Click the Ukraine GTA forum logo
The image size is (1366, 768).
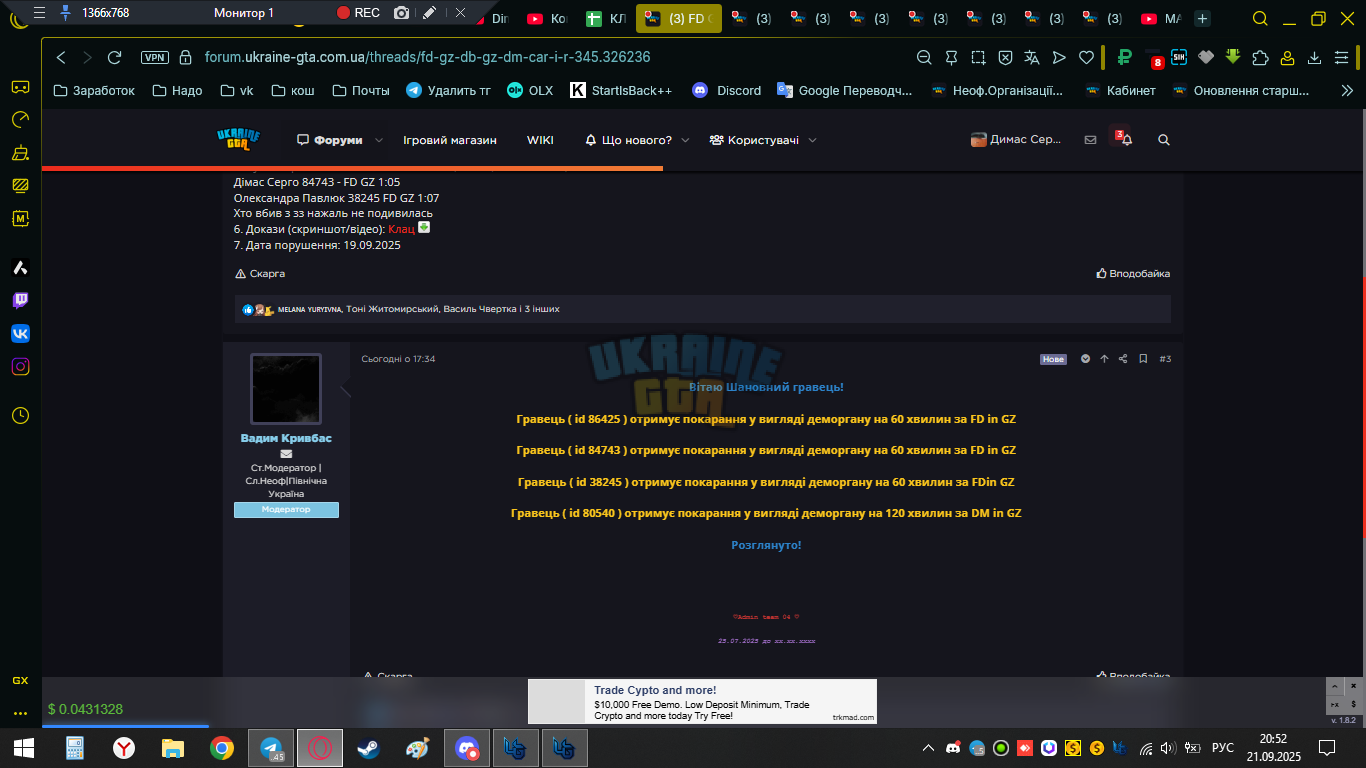tap(238, 139)
